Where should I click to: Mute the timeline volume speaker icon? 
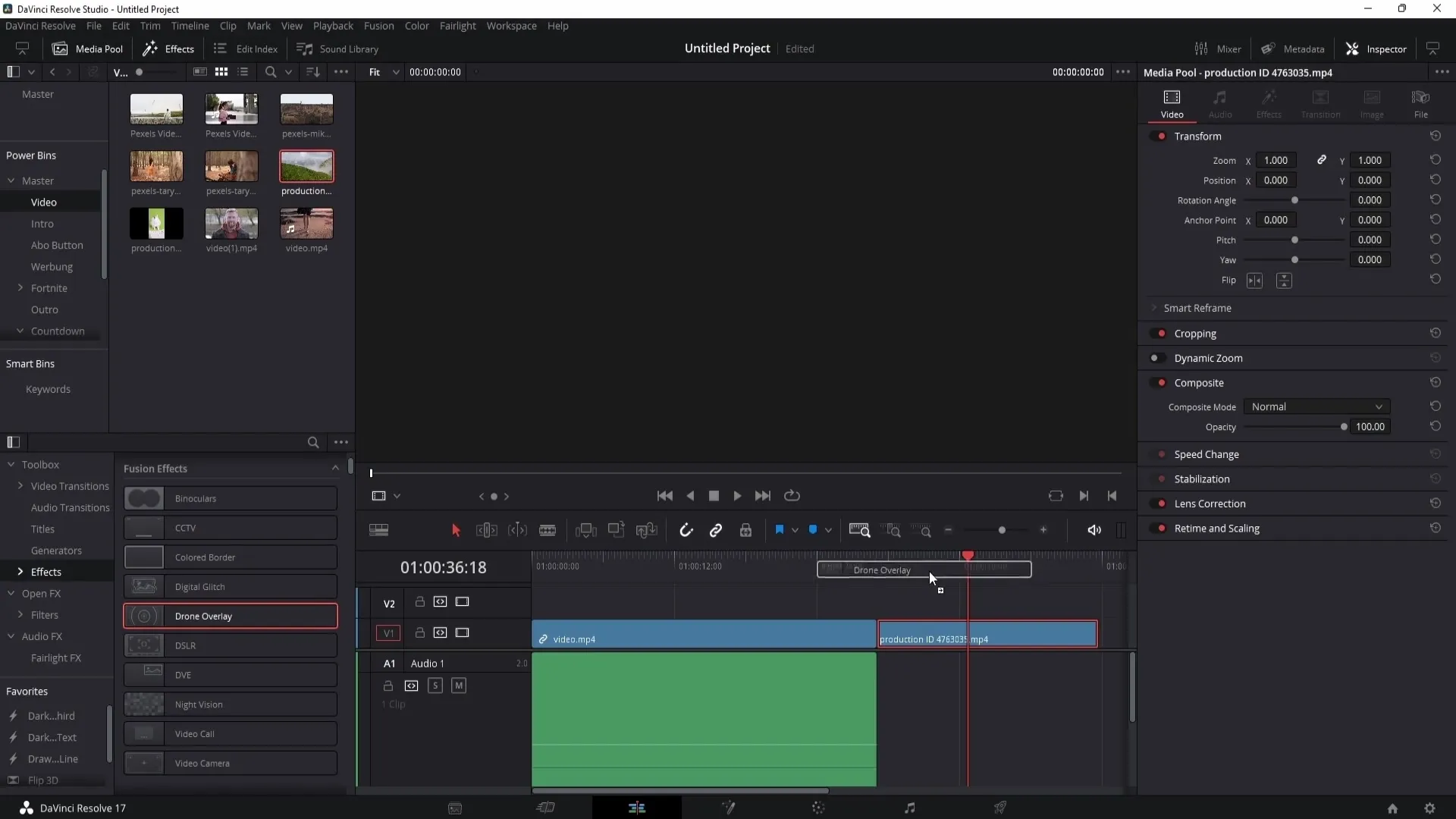[1094, 530]
